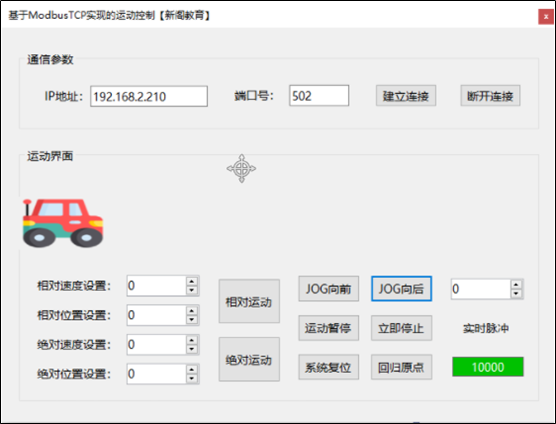The image size is (556, 424).
Task: Click the 绝对速度设置 label text
Action: (x=74, y=345)
